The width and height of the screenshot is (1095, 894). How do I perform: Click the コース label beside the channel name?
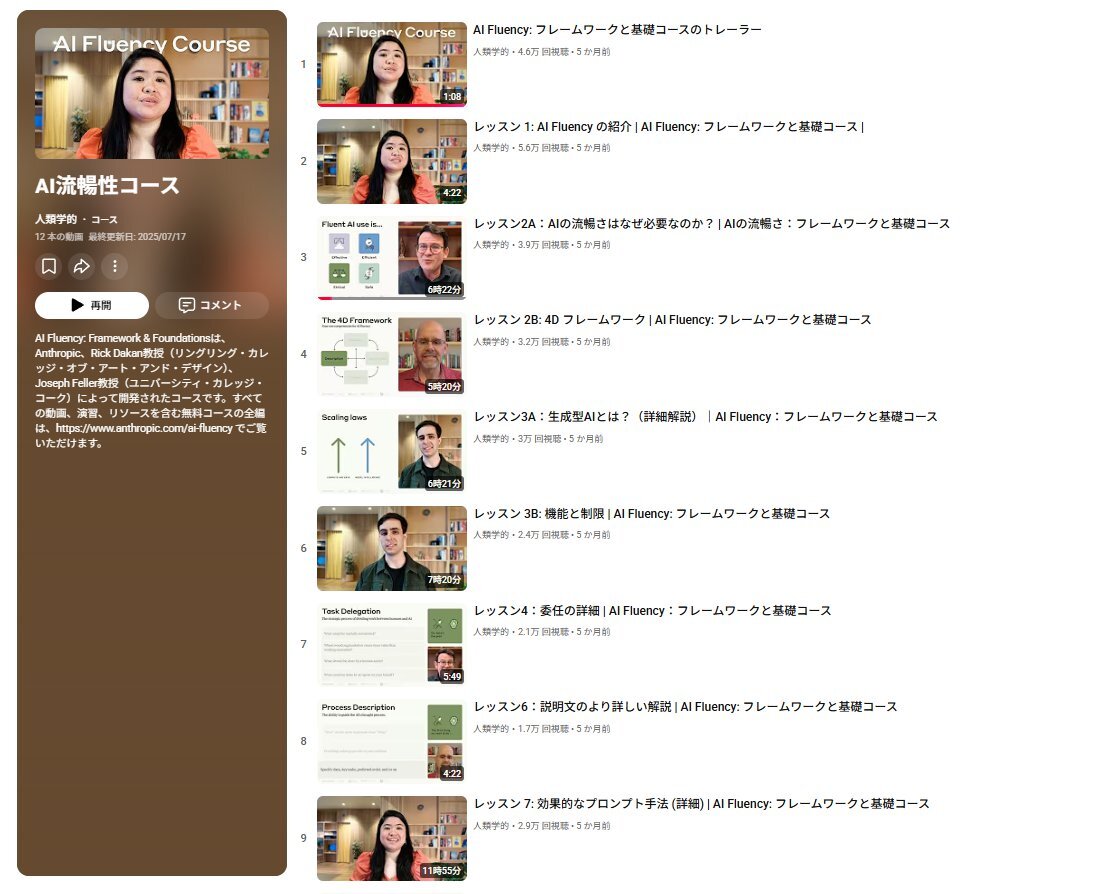(104, 219)
